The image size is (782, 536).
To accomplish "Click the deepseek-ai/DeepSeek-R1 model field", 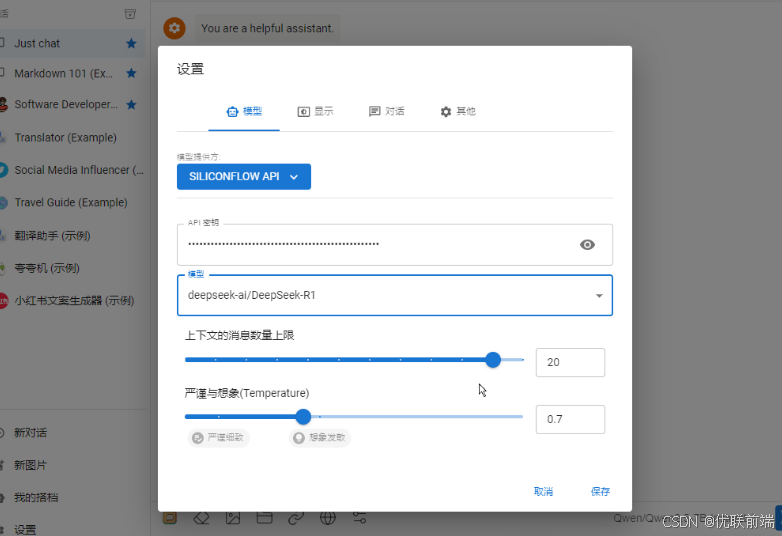I will coord(394,295).
